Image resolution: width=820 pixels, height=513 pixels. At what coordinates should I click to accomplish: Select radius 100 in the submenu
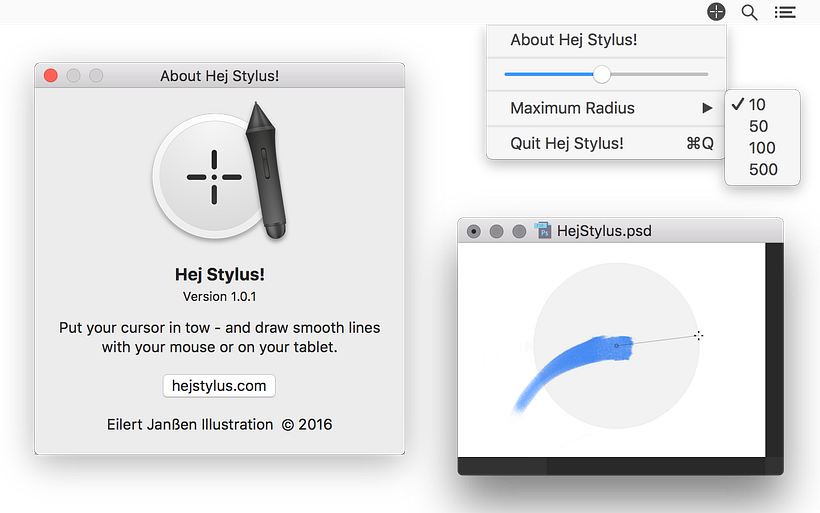(x=762, y=148)
